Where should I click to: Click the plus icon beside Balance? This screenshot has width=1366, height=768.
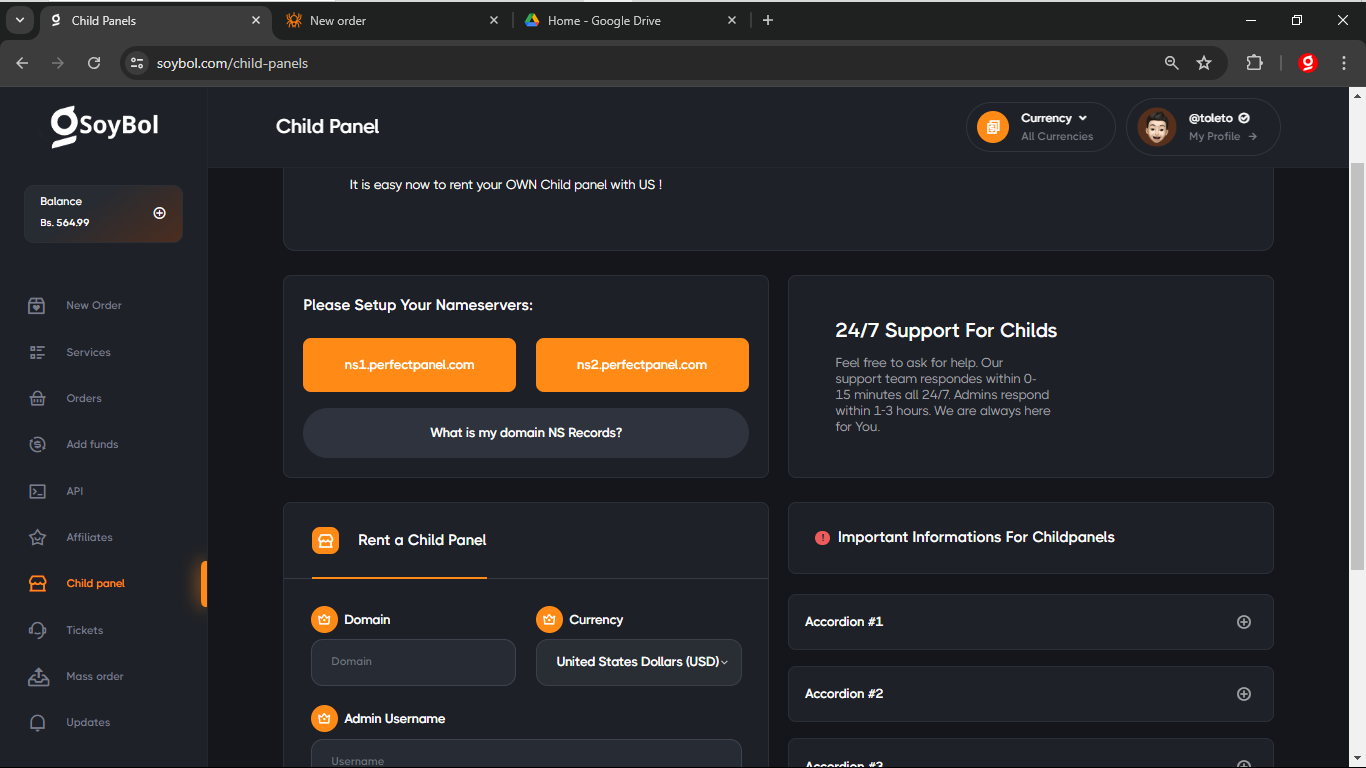[159, 213]
